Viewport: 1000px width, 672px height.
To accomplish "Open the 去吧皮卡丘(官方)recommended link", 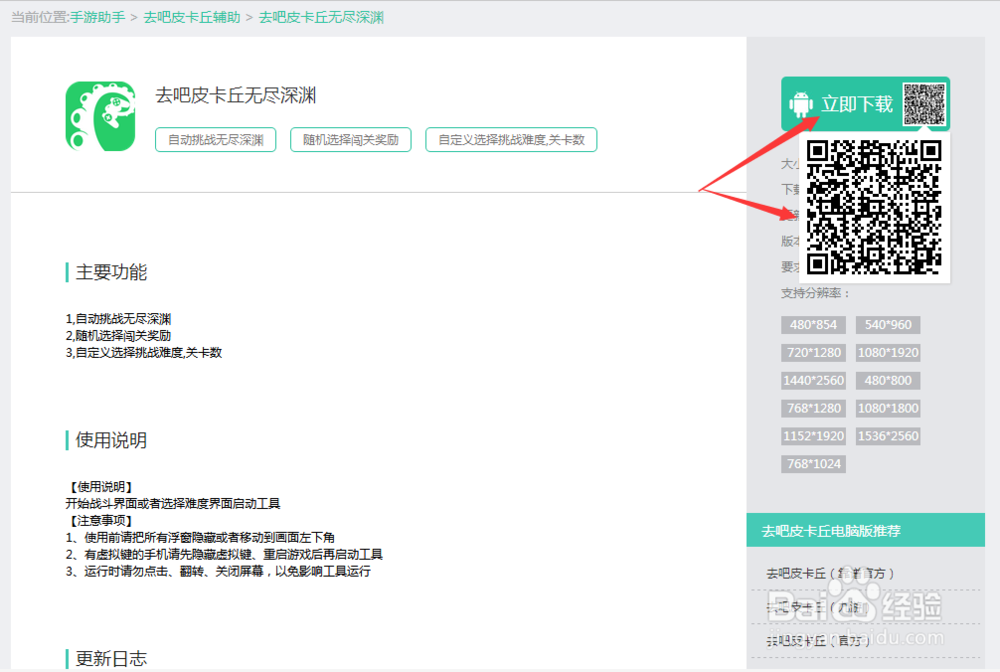I will coord(818,641).
